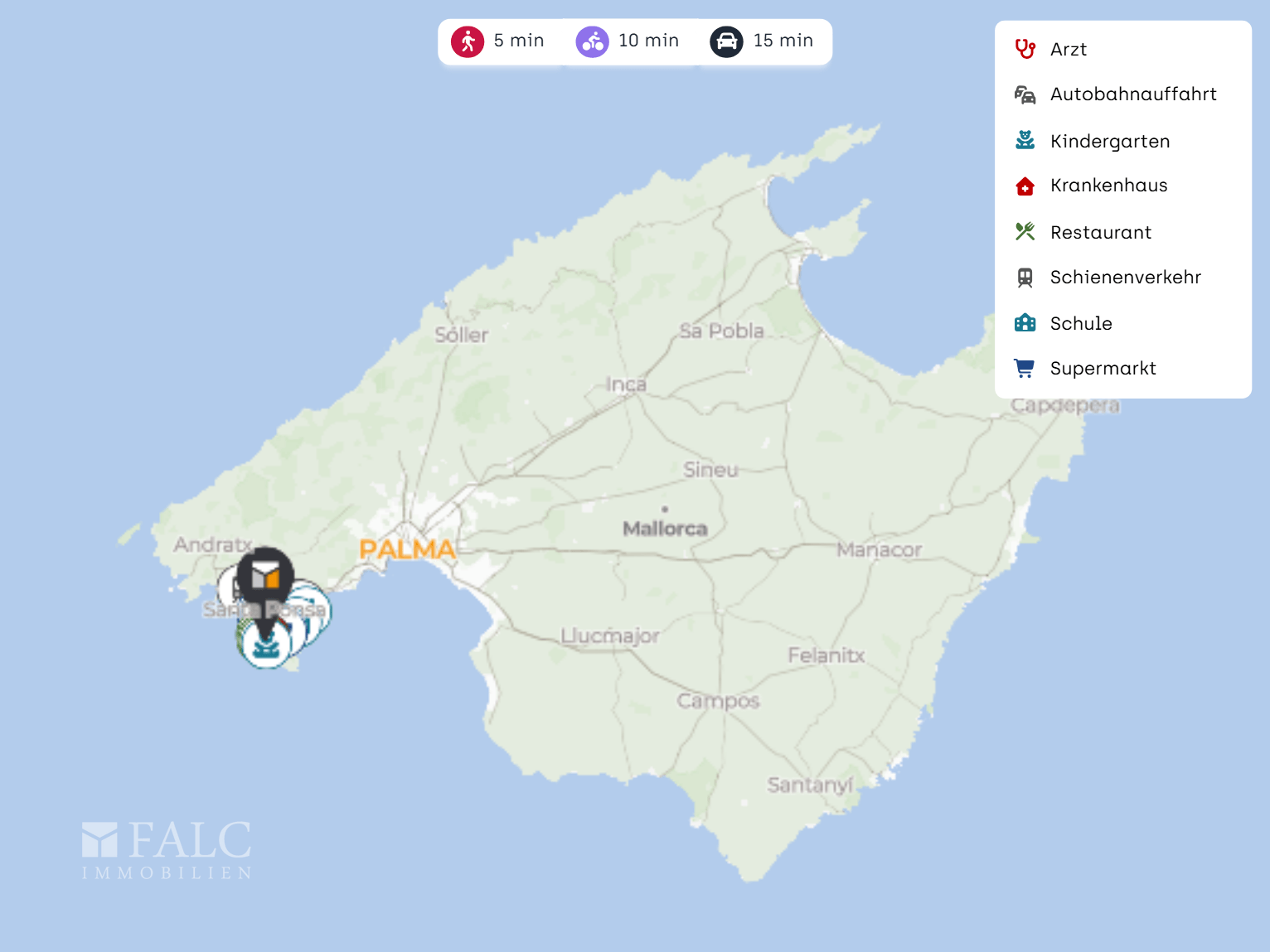This screenshot has width=1270, height=952.
Task: Click the Schienenverkehr train icon
Action: (1025, 278)
